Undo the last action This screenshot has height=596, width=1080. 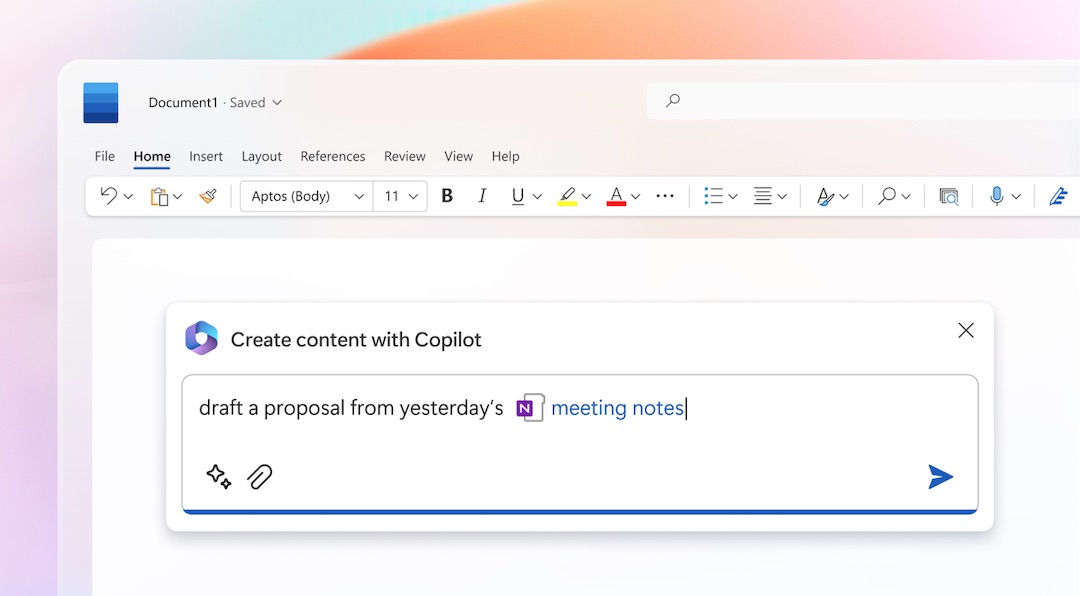coord(108,195)
